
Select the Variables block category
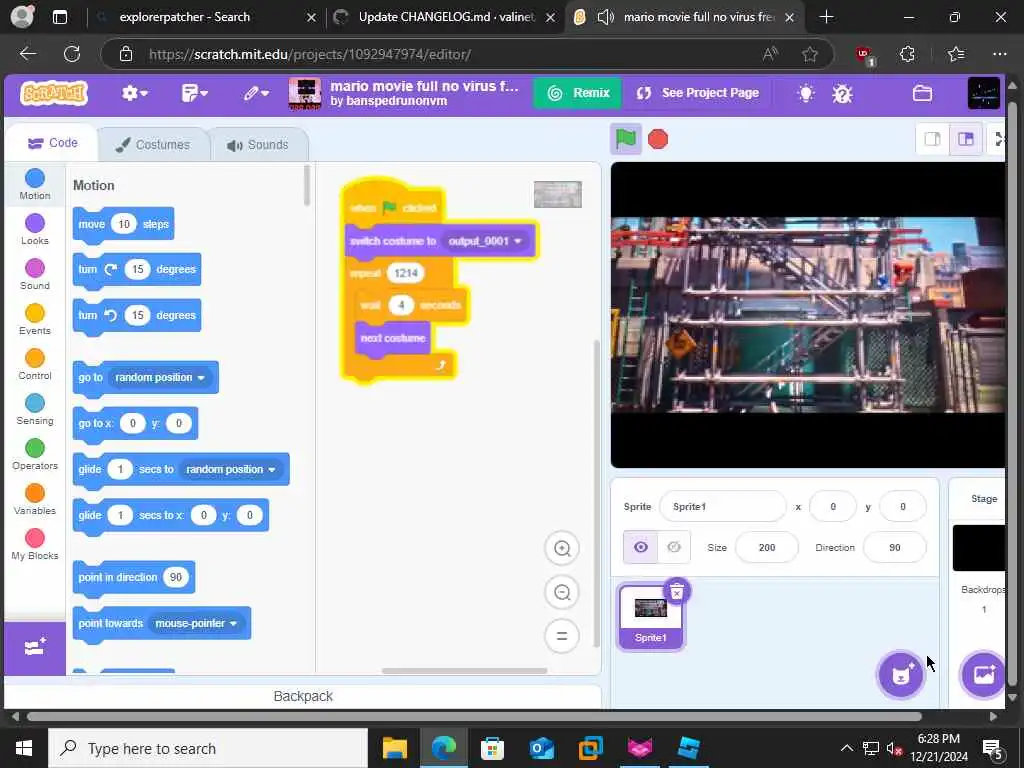(x=35, y=500)
